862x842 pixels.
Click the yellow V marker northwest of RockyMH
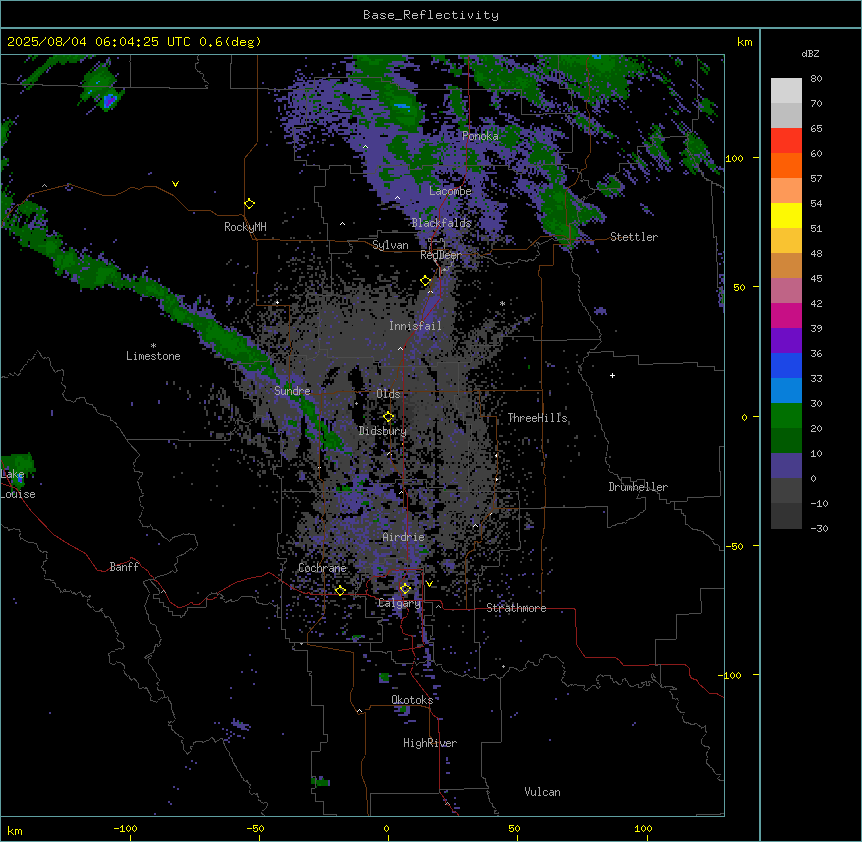175,184
